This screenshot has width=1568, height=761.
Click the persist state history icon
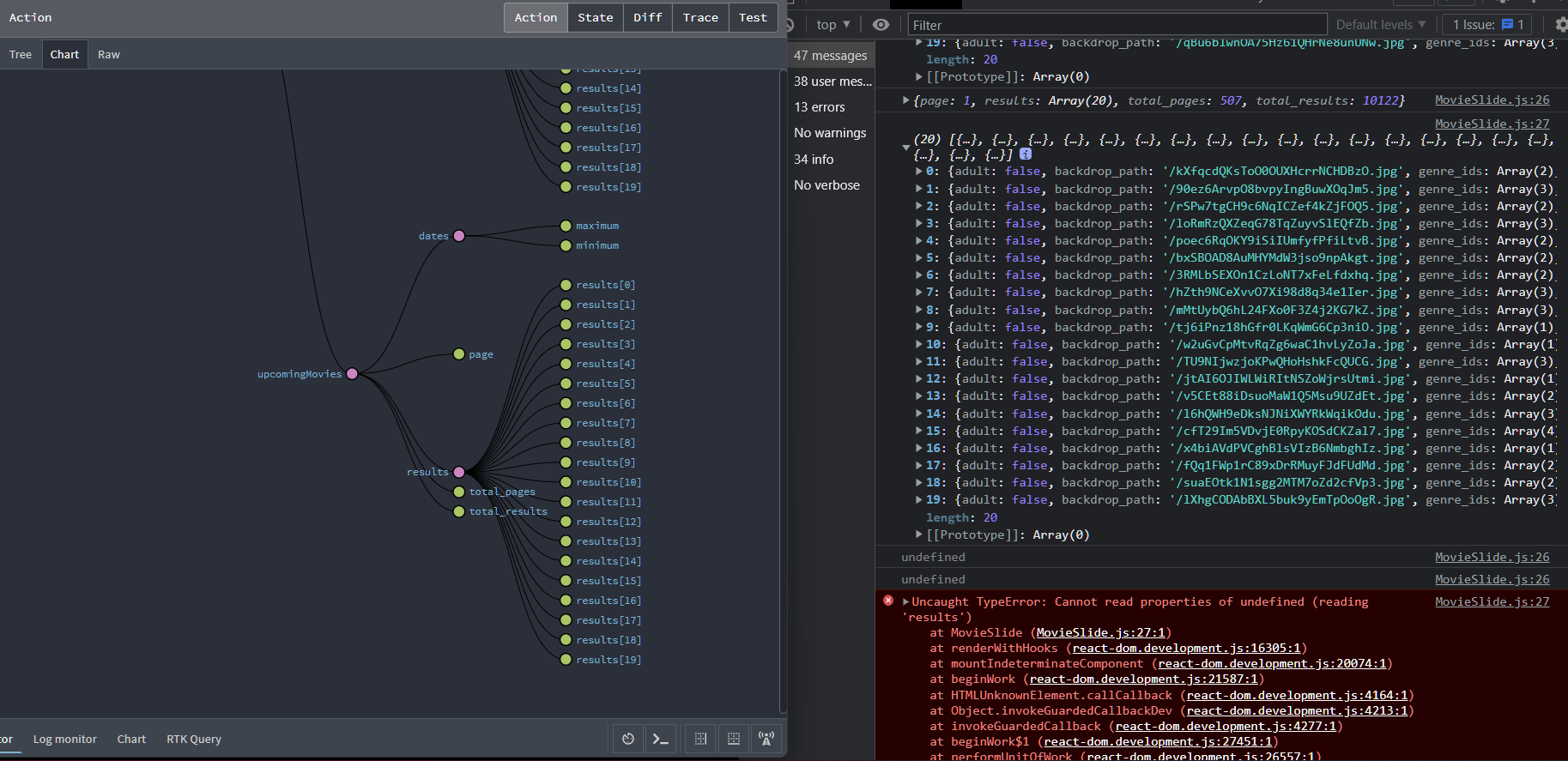pyautogui.click(x=628, y=739)
